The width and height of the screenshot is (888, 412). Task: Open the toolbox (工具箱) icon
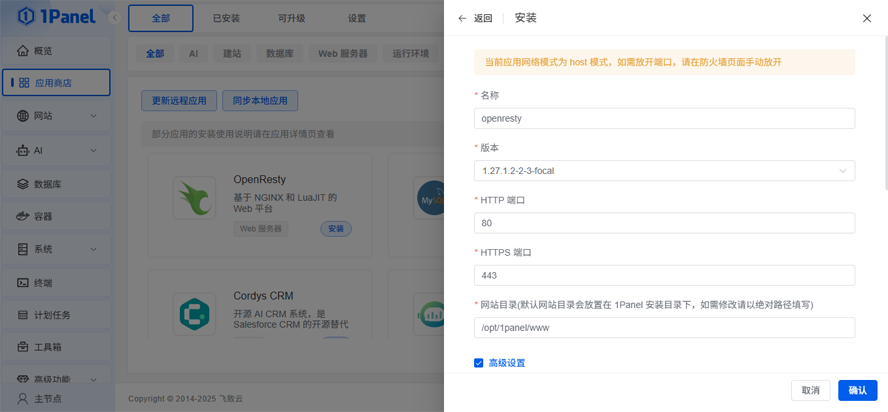tap(23, 347)
